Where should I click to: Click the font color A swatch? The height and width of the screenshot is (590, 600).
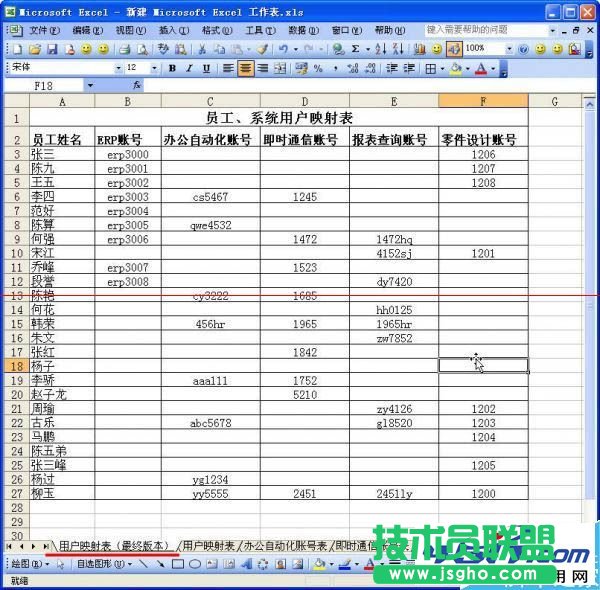click(481, 68)
